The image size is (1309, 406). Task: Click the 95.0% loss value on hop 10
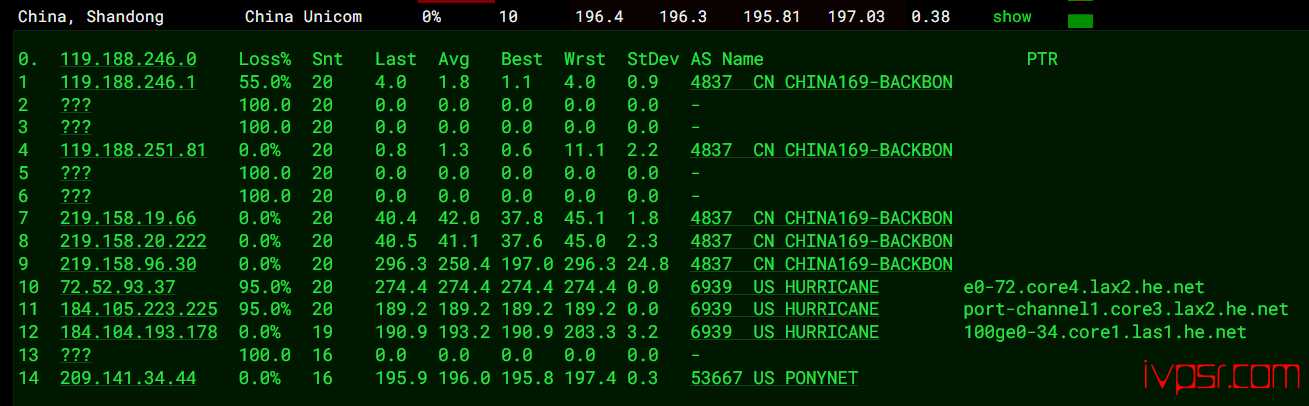tap(265, 287)
